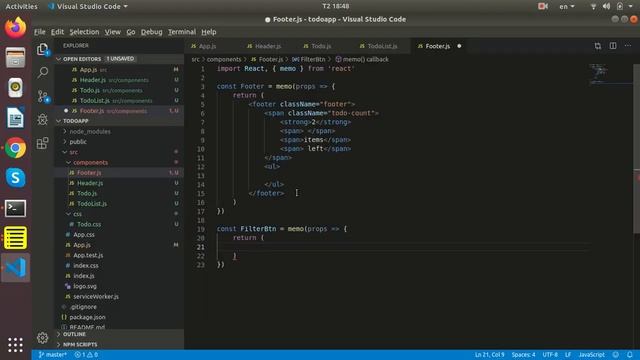
Task: Expand the Outline panel
Action: (74, 334)
